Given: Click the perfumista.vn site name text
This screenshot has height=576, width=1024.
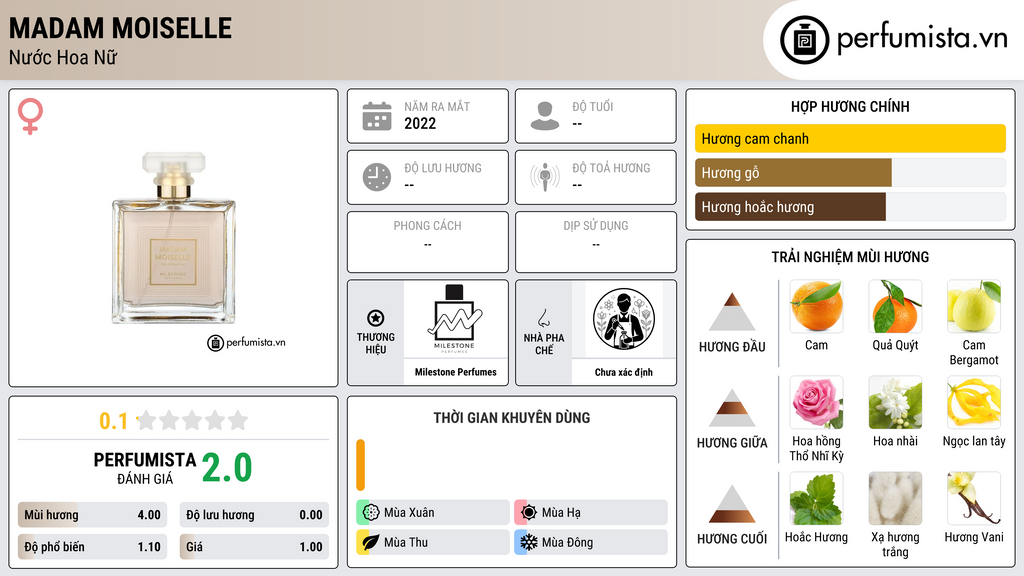Looking at the screenshot, I should tap(922, 38).
